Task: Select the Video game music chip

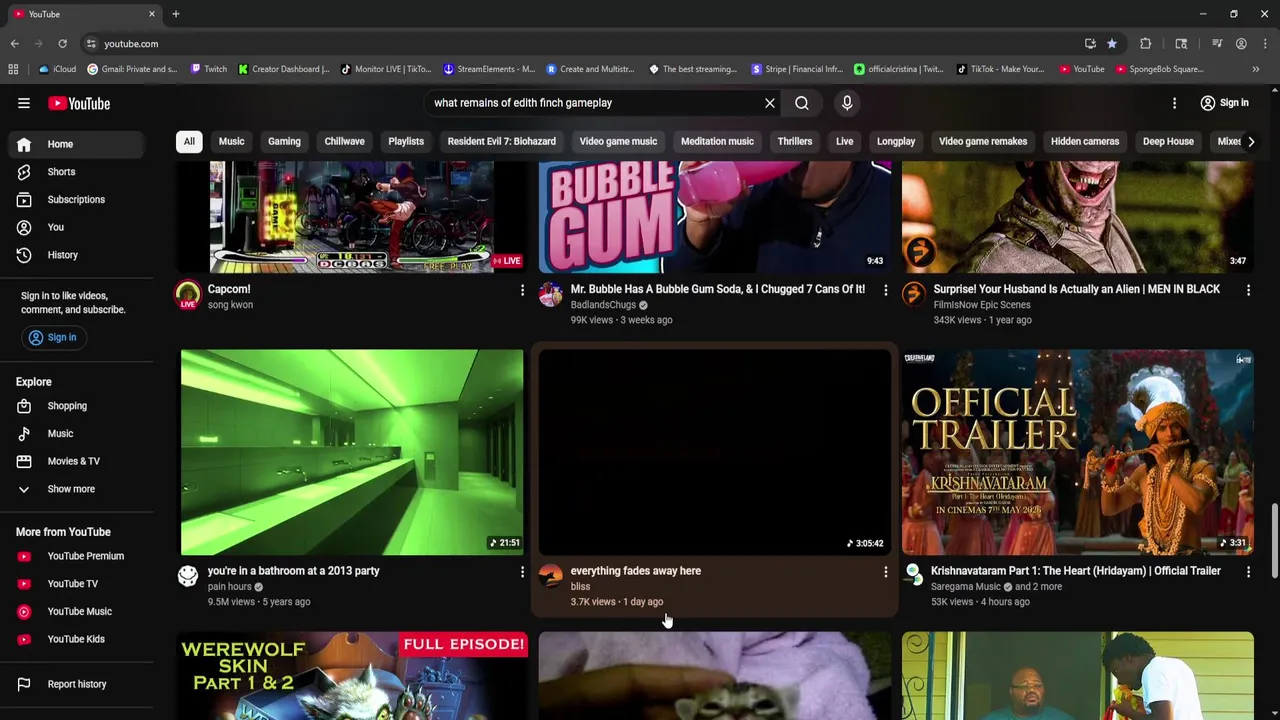Action: pyautogui.click(x=618, y=141)
